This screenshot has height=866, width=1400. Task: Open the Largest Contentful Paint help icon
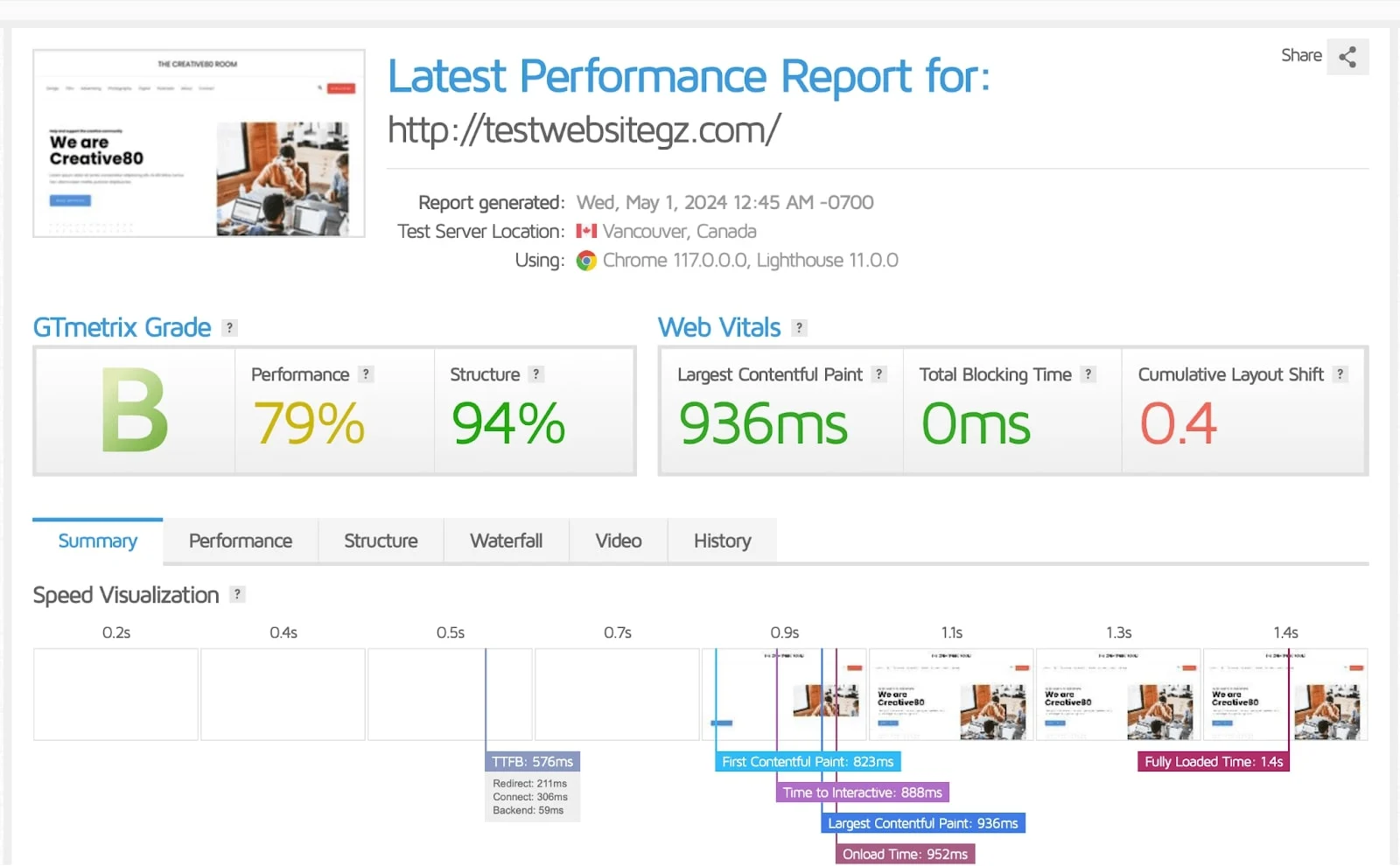click(x=878, y=374)
